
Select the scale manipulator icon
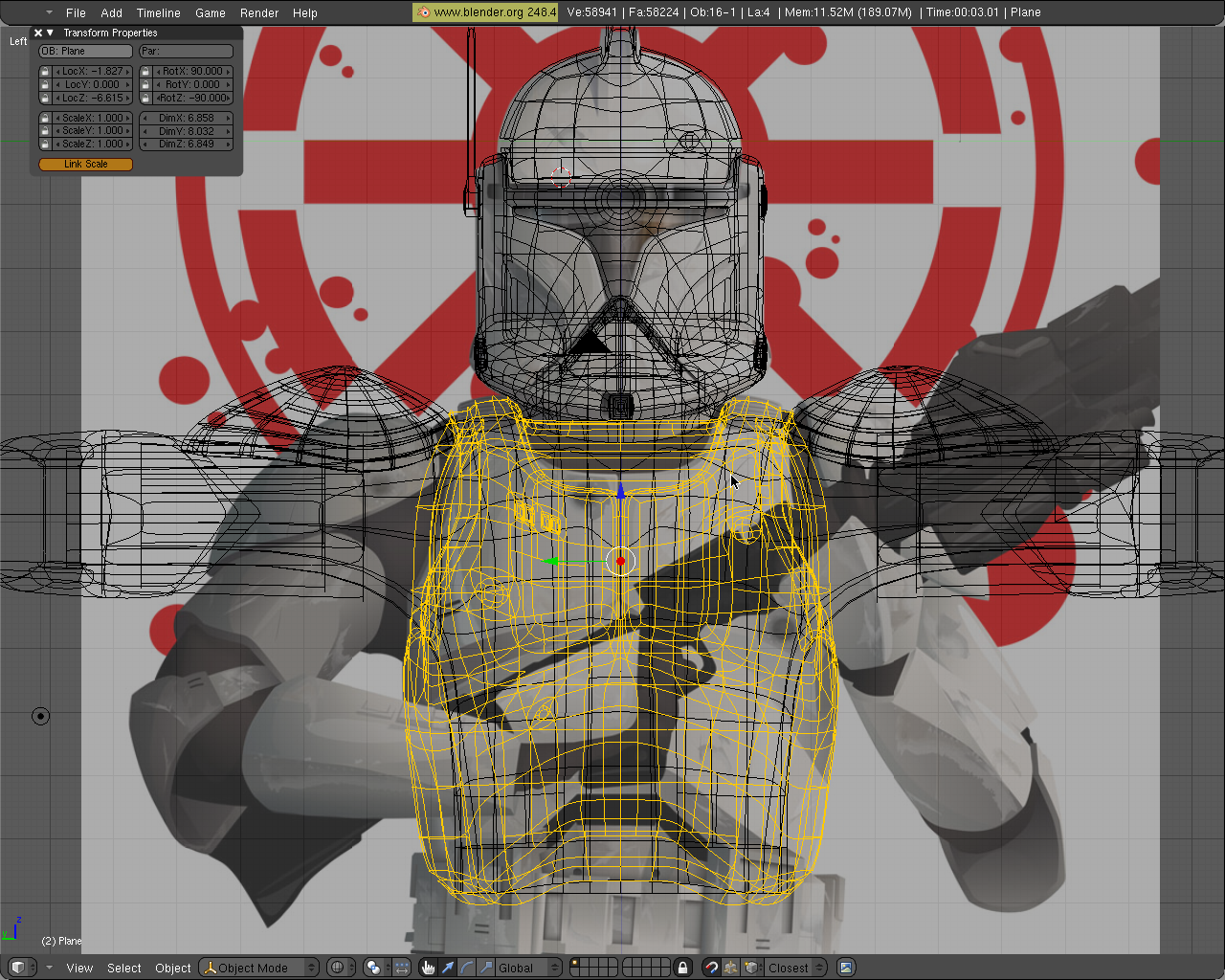(x=485, y=968)
